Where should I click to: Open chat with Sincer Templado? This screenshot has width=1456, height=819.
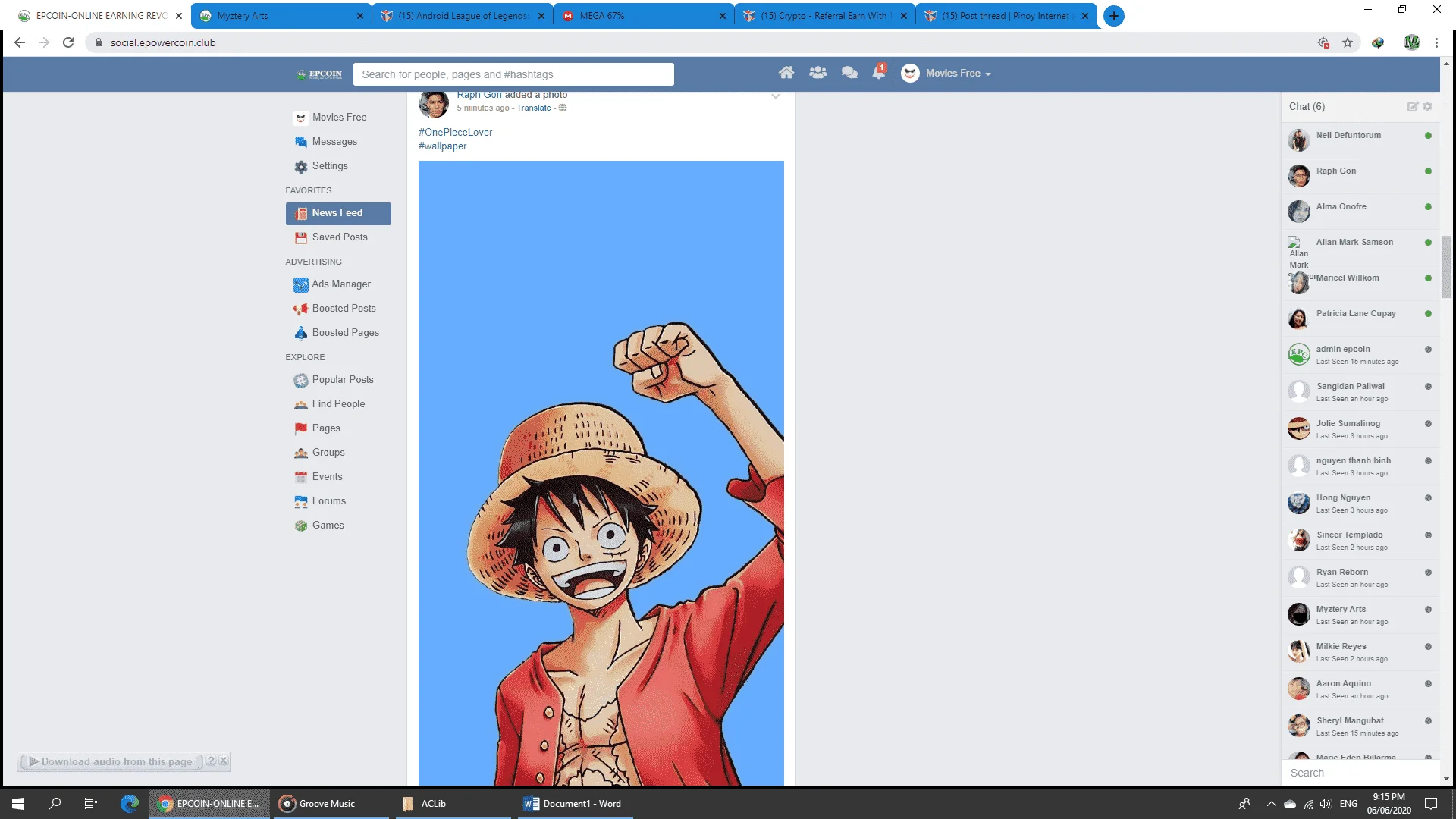pos(1360,540)
